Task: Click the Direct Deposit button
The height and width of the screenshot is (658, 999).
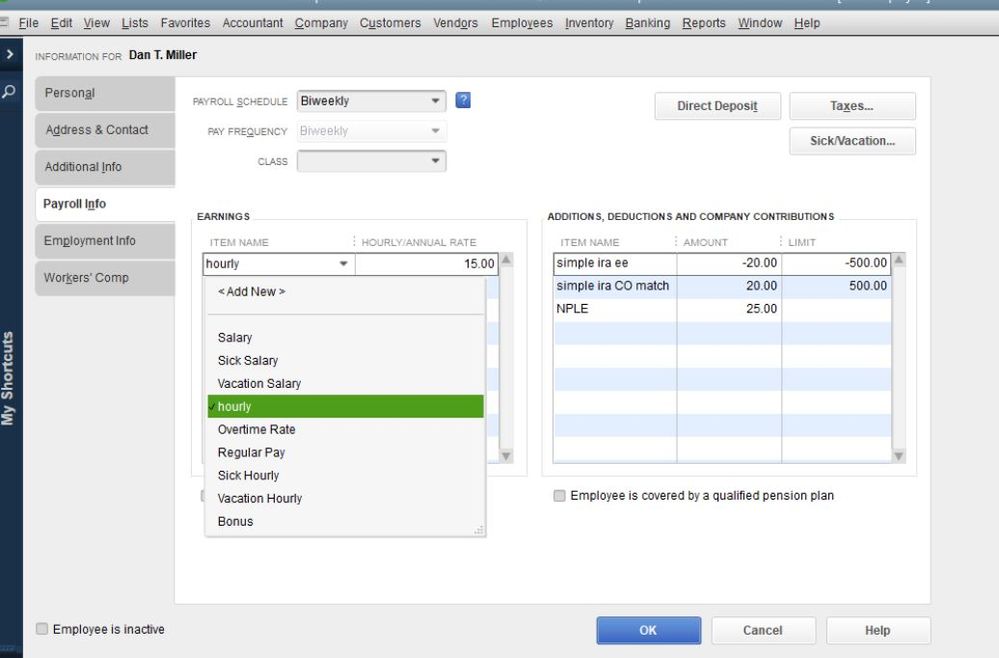Action: pyautogui.click(x=717, y=106)
